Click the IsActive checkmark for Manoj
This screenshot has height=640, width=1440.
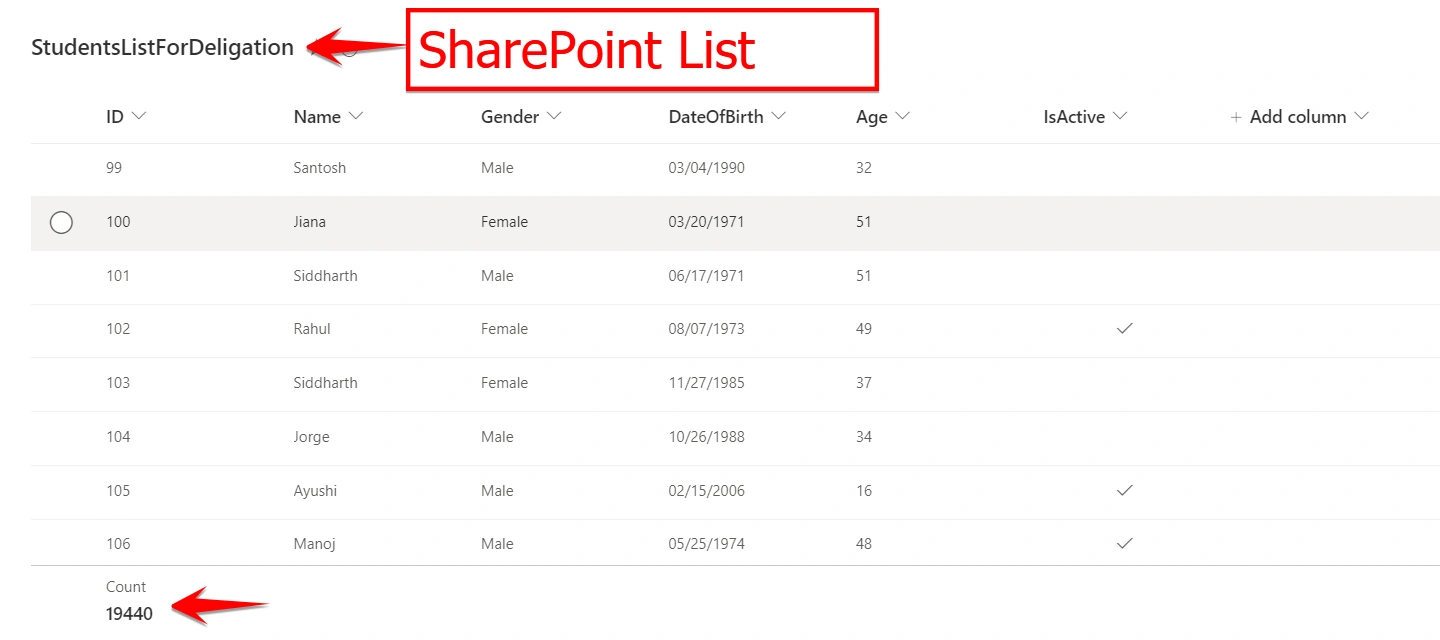[x=1125, y=543]
